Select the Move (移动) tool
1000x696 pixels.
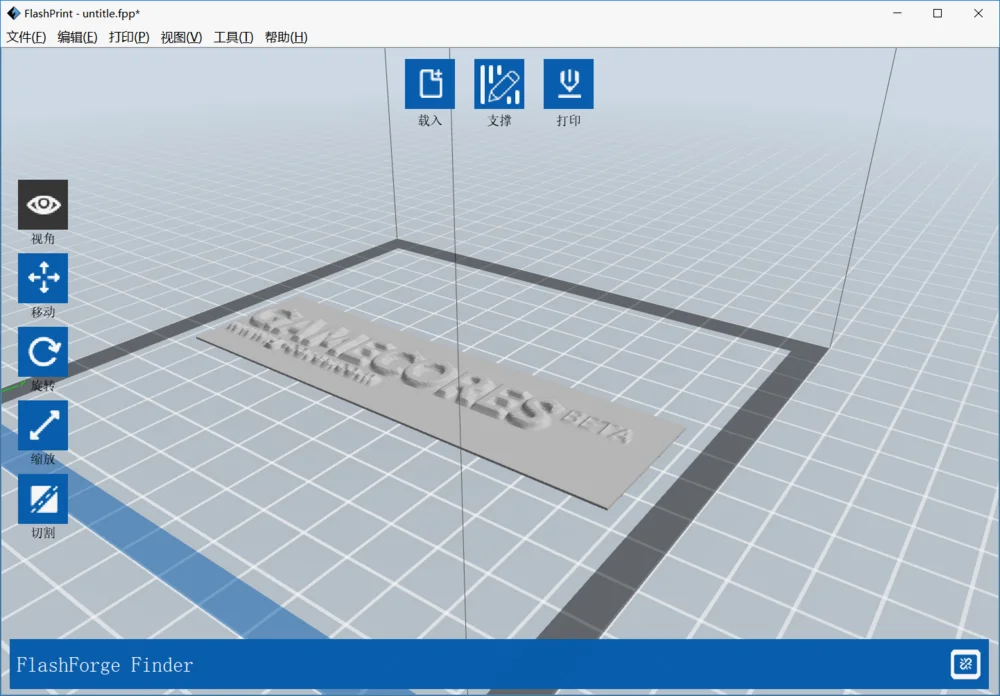(x=43, y=278)
